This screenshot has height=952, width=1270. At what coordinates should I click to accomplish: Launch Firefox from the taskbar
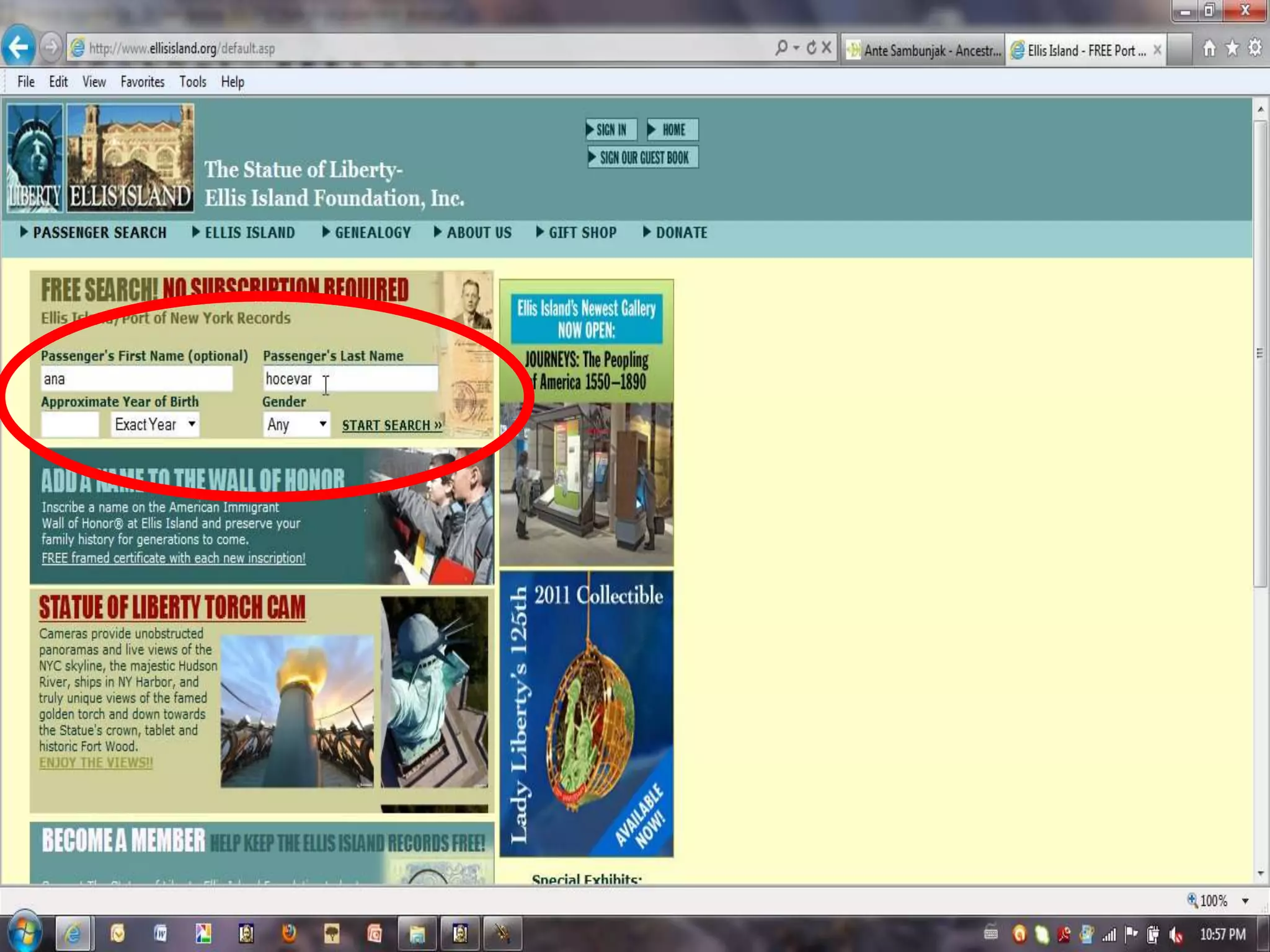pos(289,933)
